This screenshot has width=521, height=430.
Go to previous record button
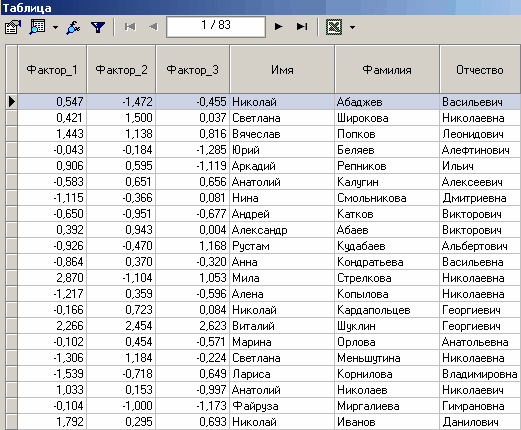(153, 27)
